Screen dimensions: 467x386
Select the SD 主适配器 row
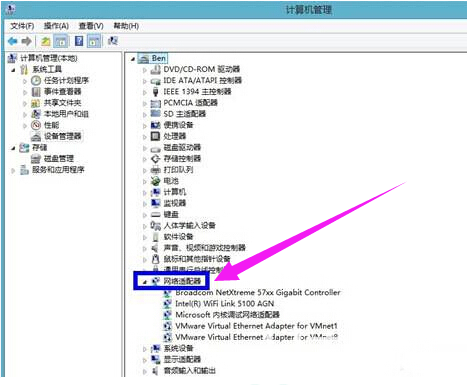point(185,114)
